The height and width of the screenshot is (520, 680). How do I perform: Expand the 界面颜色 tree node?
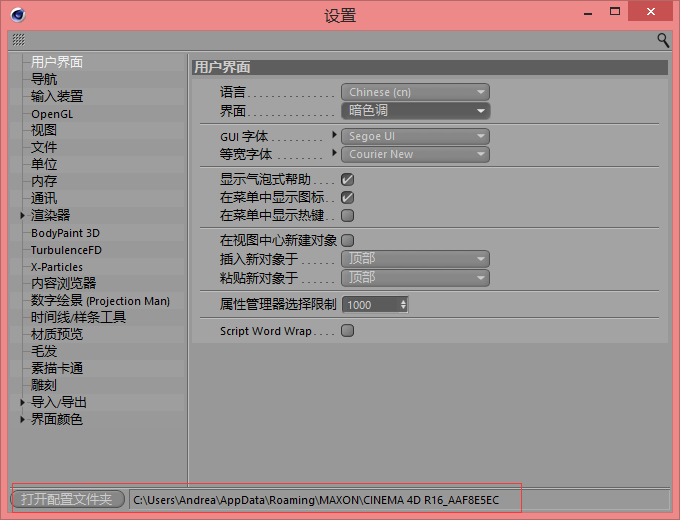[22, 419]
